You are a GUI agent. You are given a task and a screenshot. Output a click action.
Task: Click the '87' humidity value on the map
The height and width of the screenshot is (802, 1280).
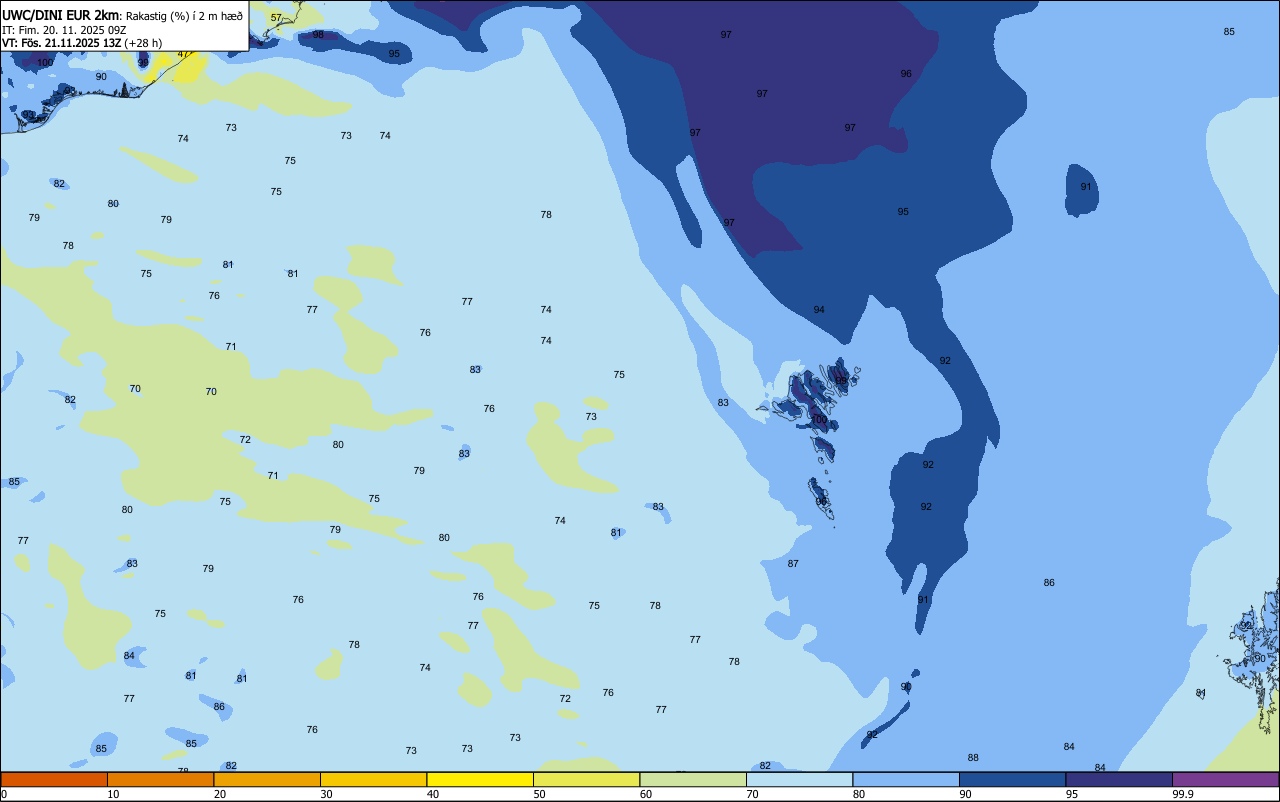pos(793,564)
